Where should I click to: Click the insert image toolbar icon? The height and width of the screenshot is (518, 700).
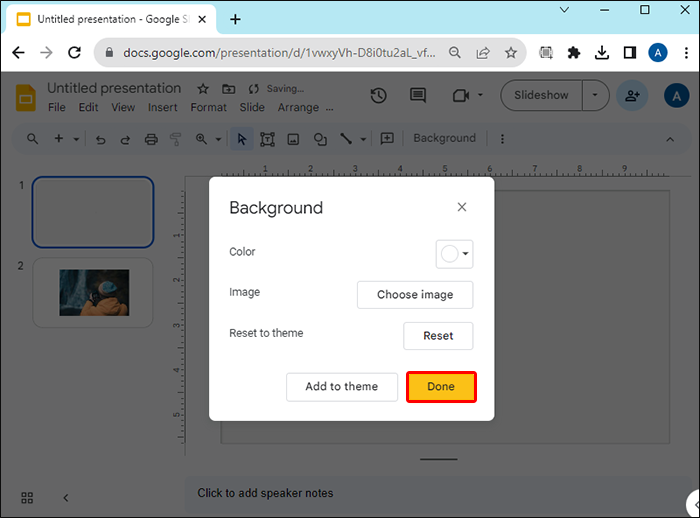[293, 139]
